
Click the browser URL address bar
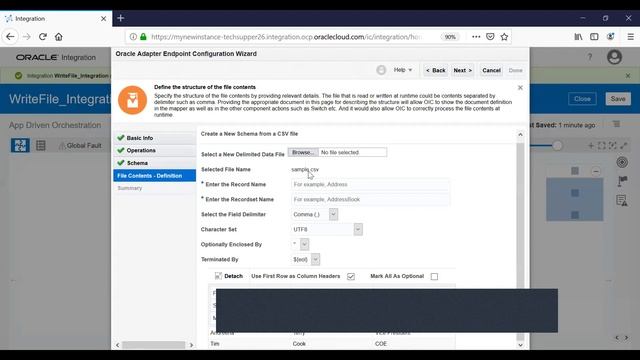pos(286,37)
